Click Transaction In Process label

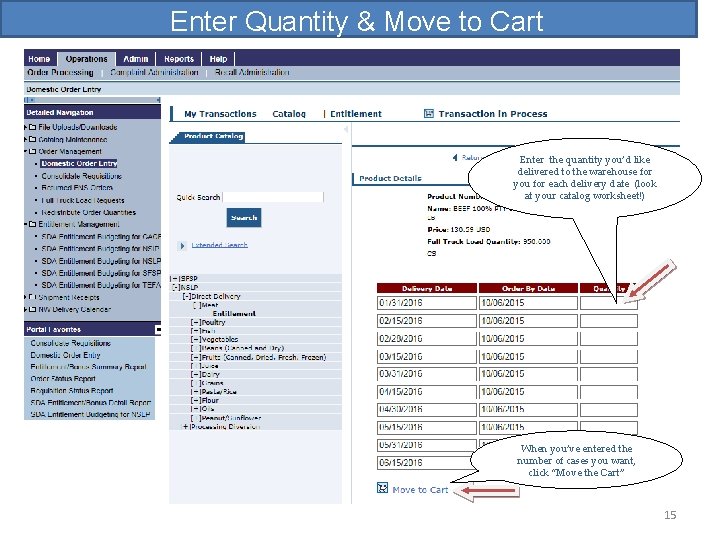coord(493,114)
